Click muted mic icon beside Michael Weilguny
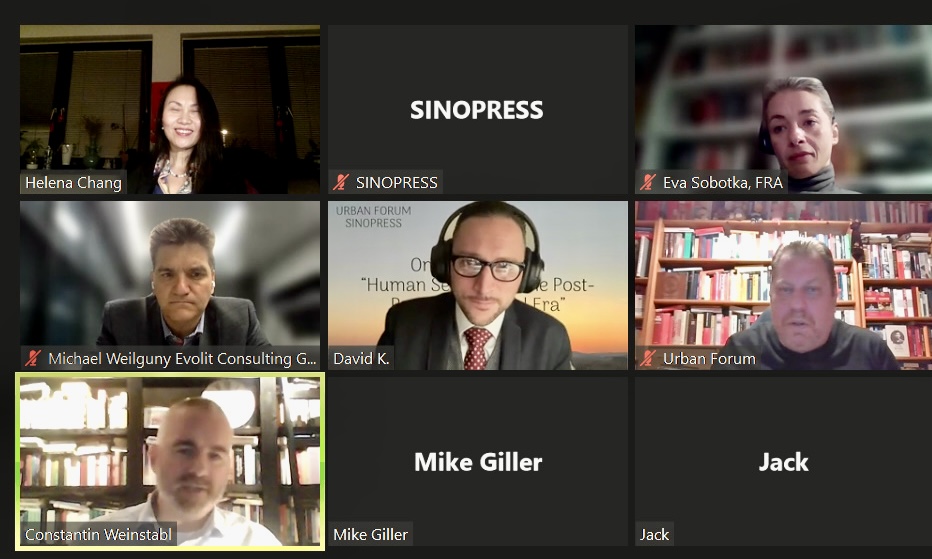The image size is (932, 559). [33, 358]
